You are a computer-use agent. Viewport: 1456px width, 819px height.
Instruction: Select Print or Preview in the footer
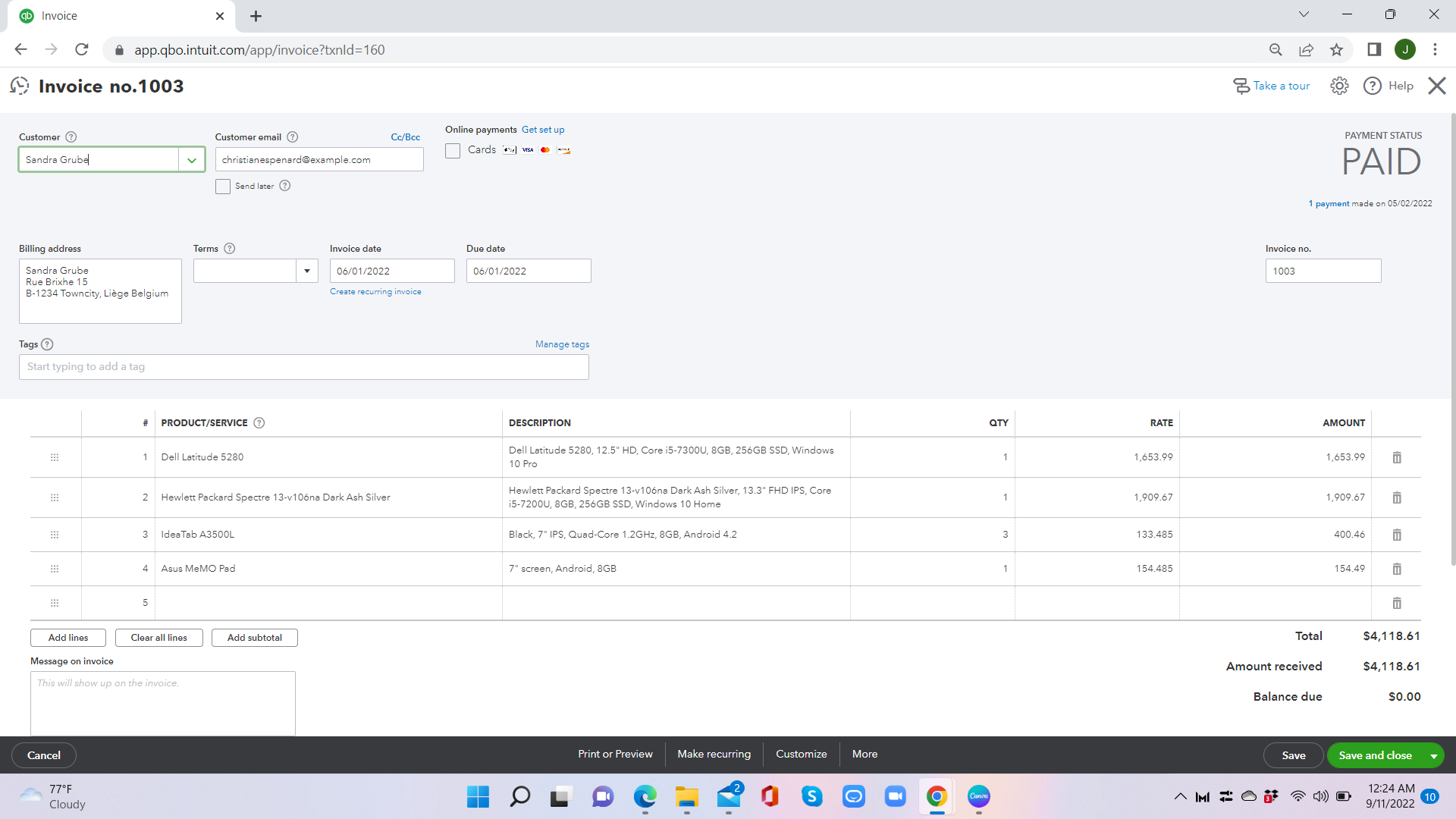[x=615, y=755]
